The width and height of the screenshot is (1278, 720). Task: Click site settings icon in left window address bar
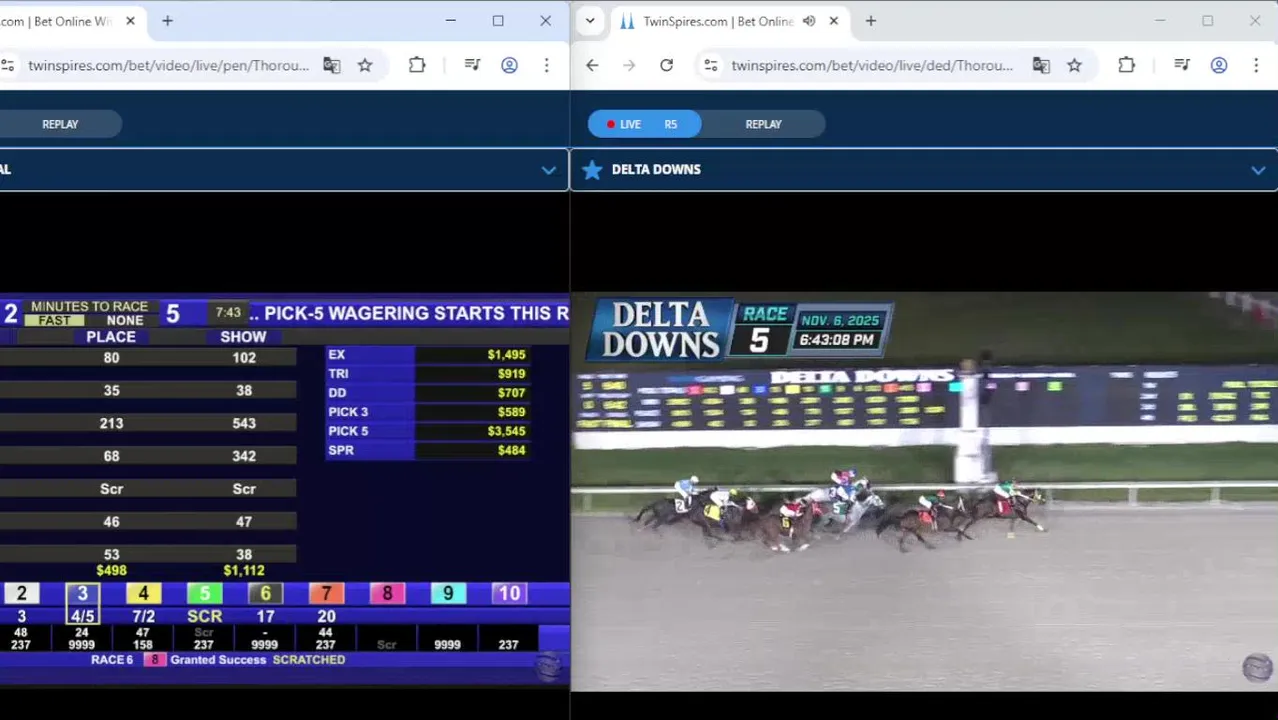(7, 66)
